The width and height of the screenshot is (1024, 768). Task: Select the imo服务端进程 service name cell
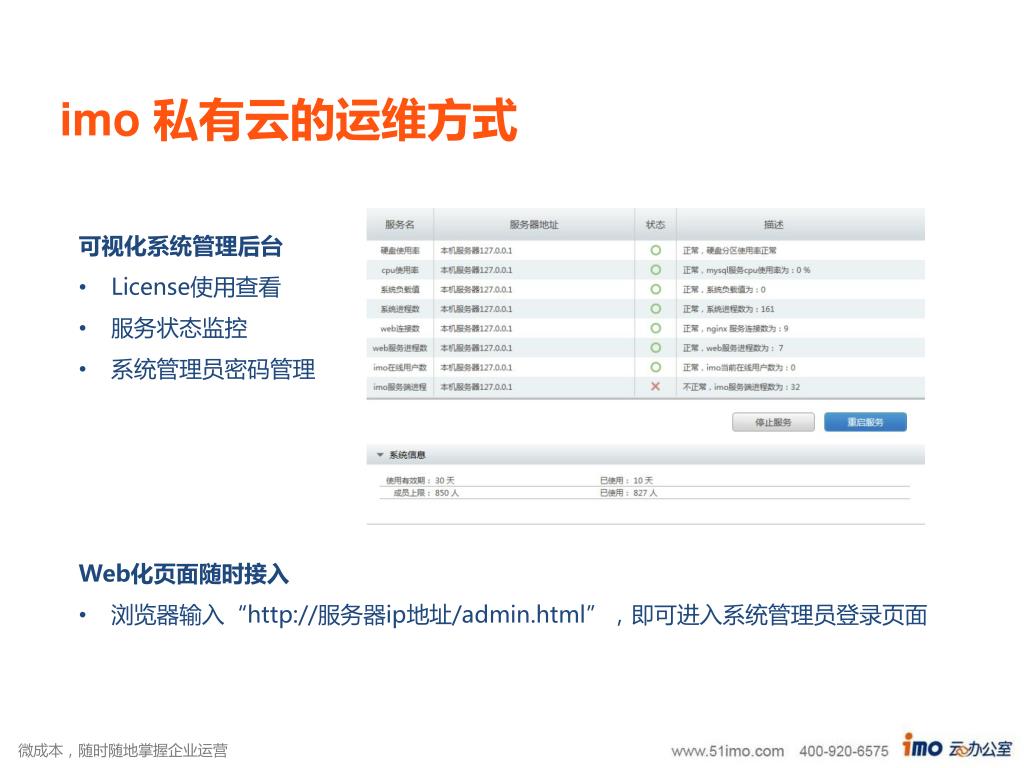pyautogui.click(x=400, y=387)
